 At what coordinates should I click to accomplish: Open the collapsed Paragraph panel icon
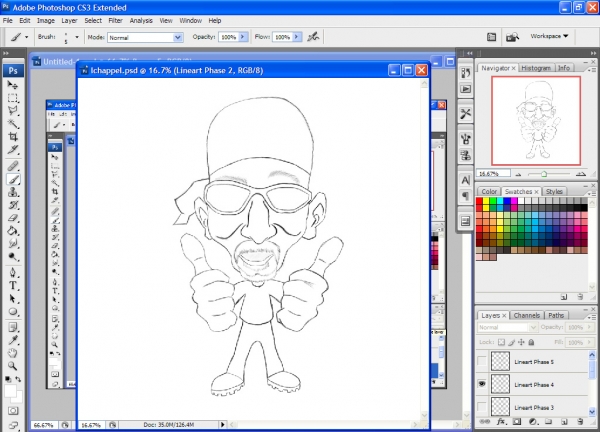point(465,196)
